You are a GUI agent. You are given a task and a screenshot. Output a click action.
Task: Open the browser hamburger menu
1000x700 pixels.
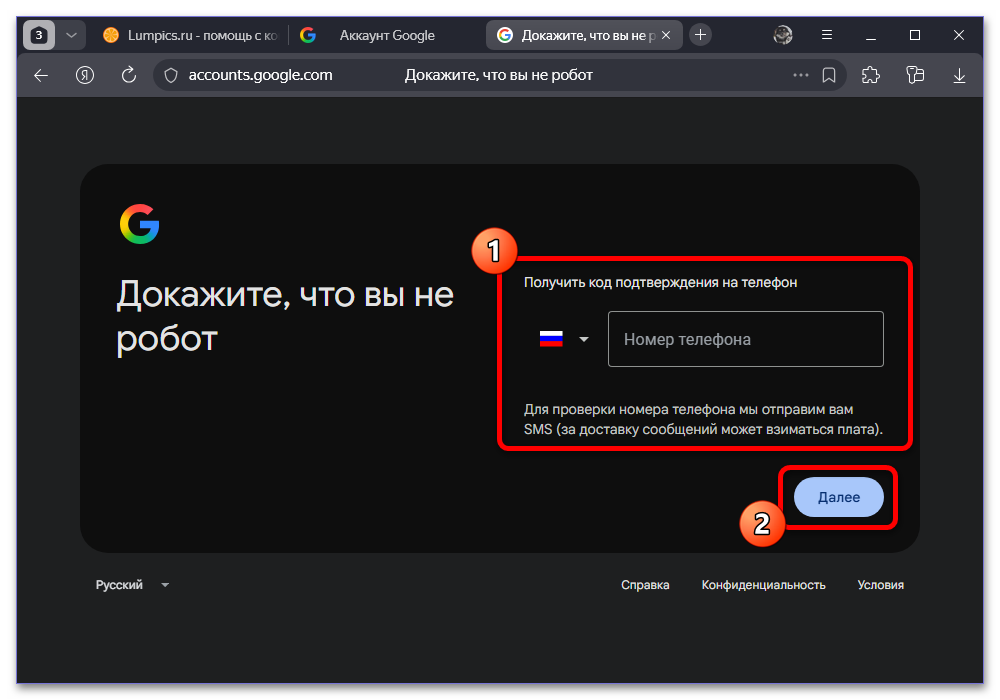[x=827, y=35]
